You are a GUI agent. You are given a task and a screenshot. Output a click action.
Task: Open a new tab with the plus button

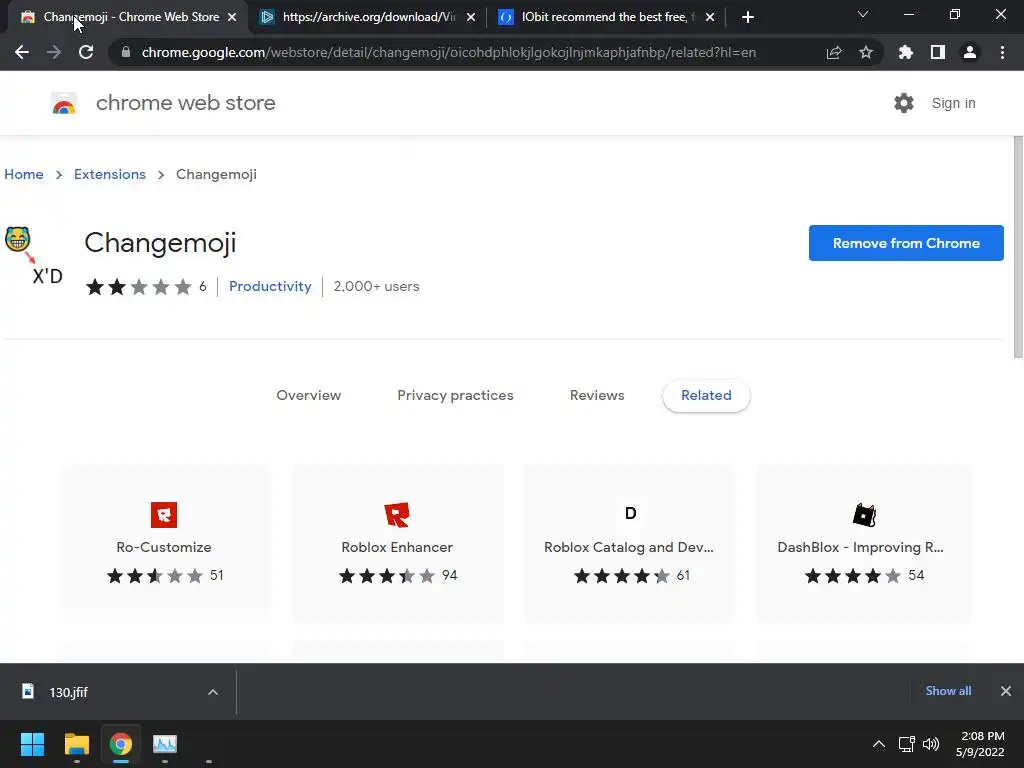click(748, 17)
